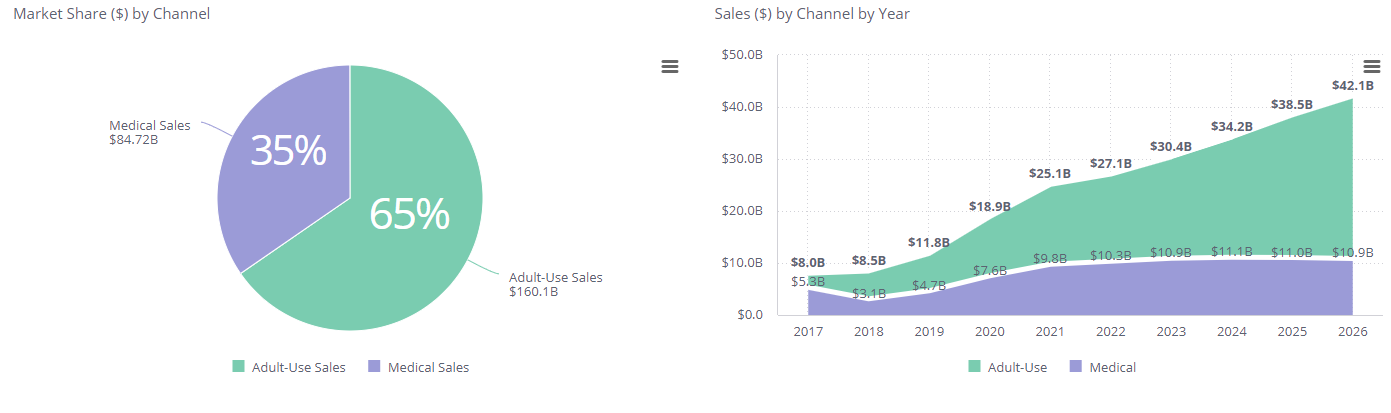This screenshot has width=1391, height=413.
Task: Toggle Adult-Use Sales in the pie legend
Action: click(289, 367)
